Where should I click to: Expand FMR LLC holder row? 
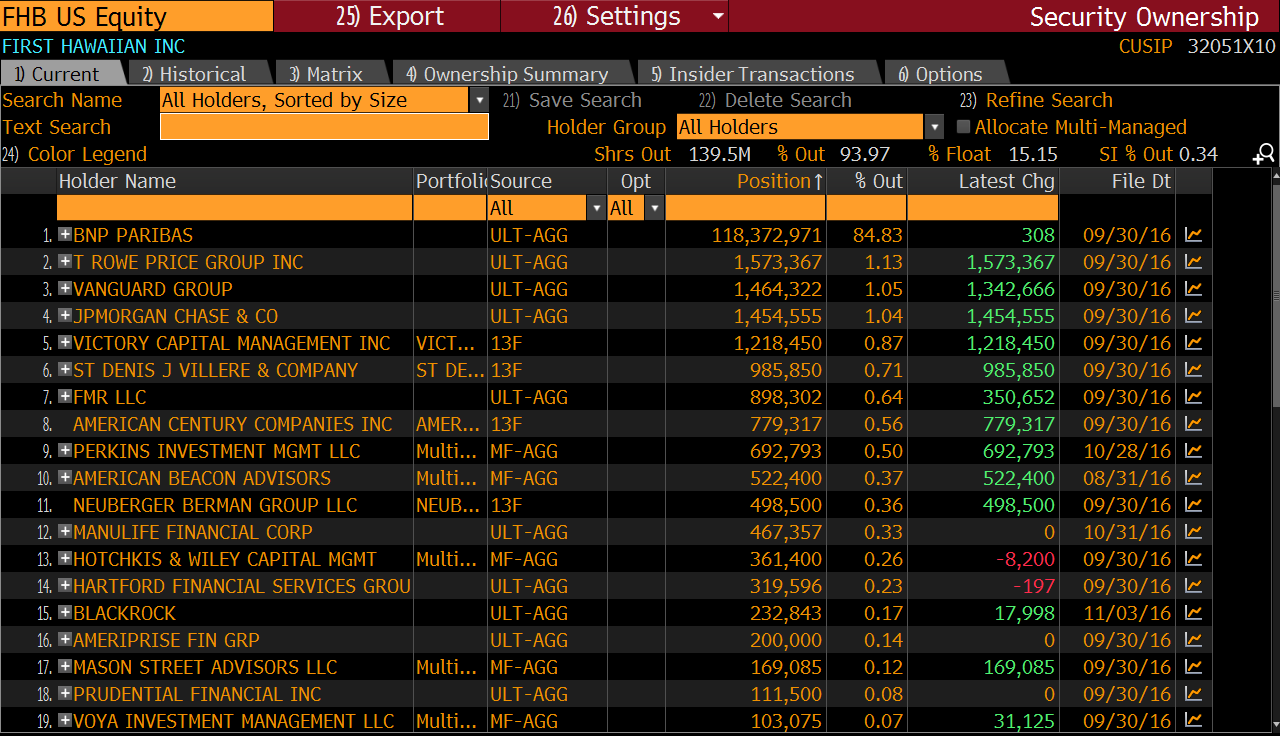(65, 396)
